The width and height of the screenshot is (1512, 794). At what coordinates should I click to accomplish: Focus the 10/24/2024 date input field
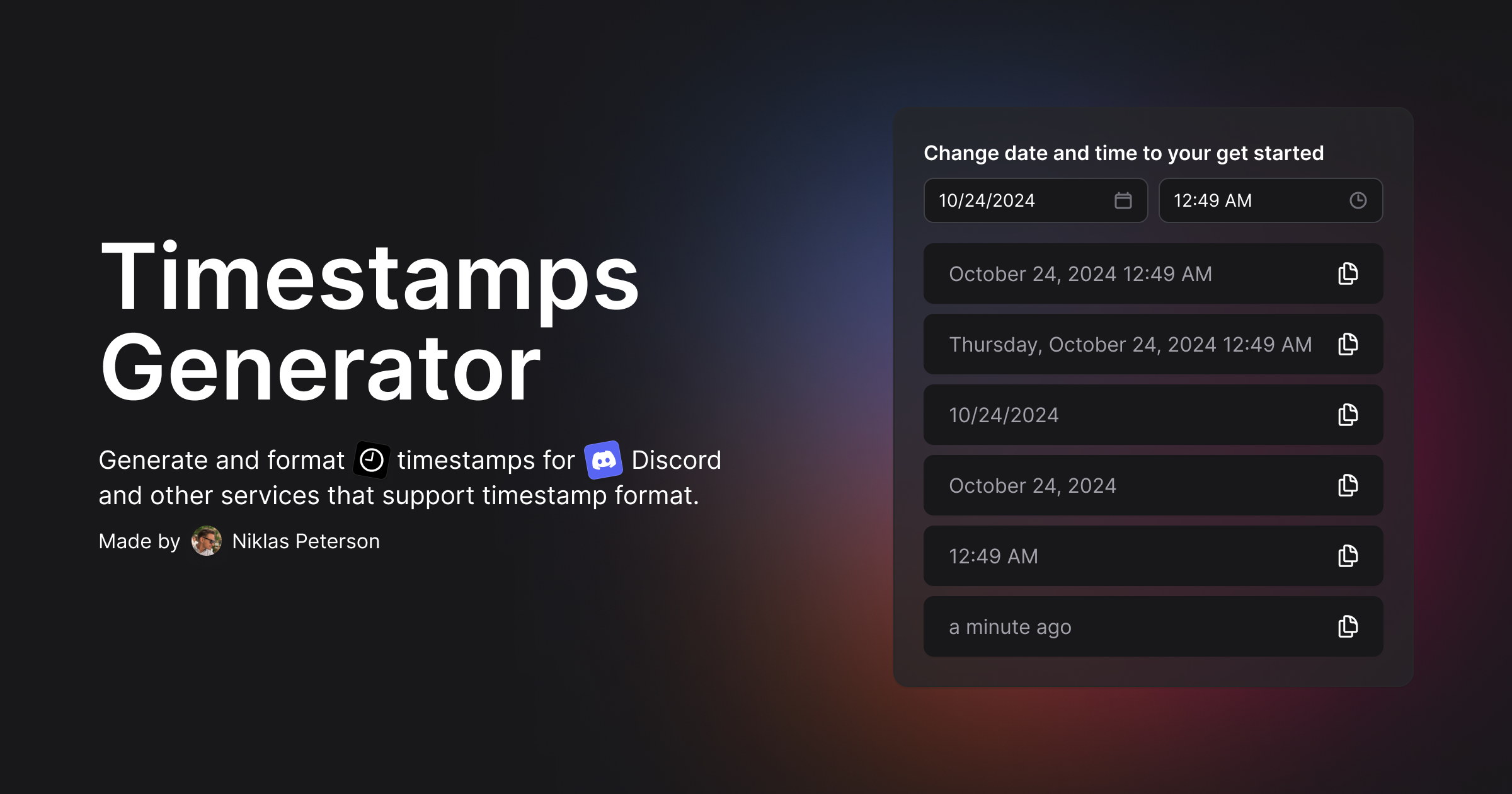[1036, 200]
